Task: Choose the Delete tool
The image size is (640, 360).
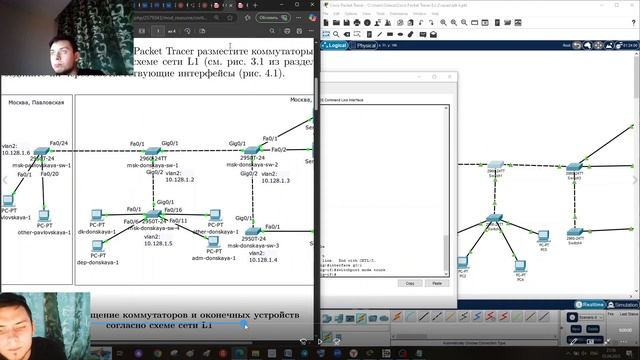Action: 347,34
